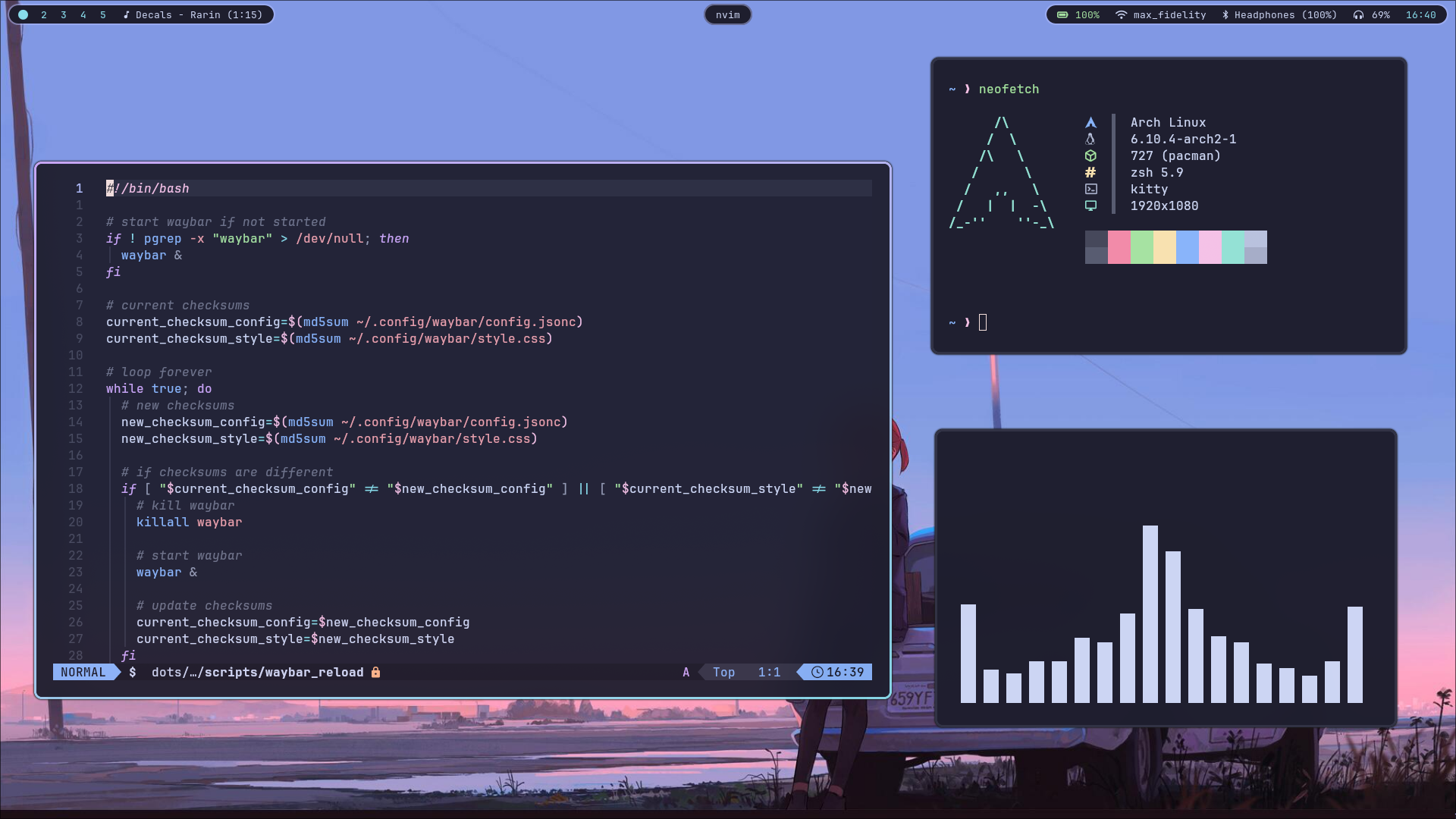Click the clock icon in the nvim statusline

point(817,672)
